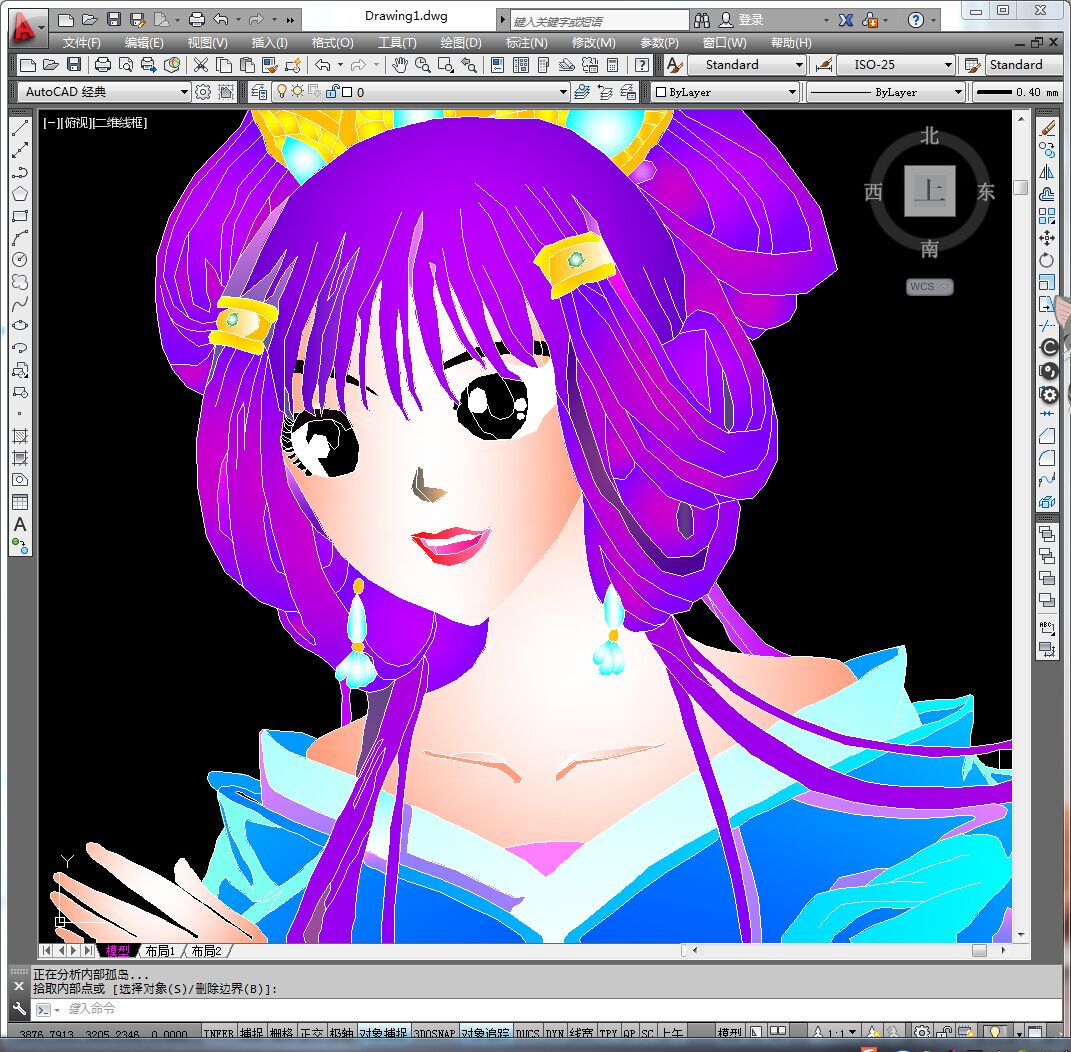Click the 登录 sign-in button

click(x=750, y=20)
